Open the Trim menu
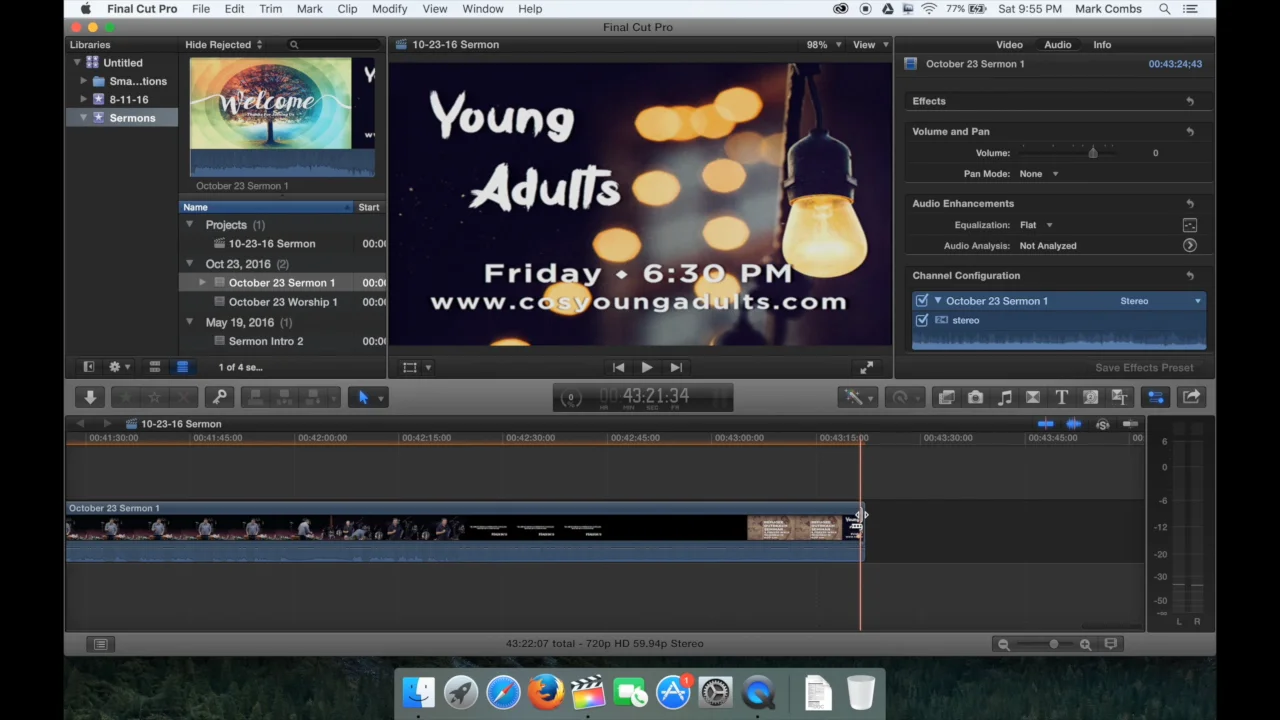Viewport: 1280px width, 720px height. (x=270, y=9)
